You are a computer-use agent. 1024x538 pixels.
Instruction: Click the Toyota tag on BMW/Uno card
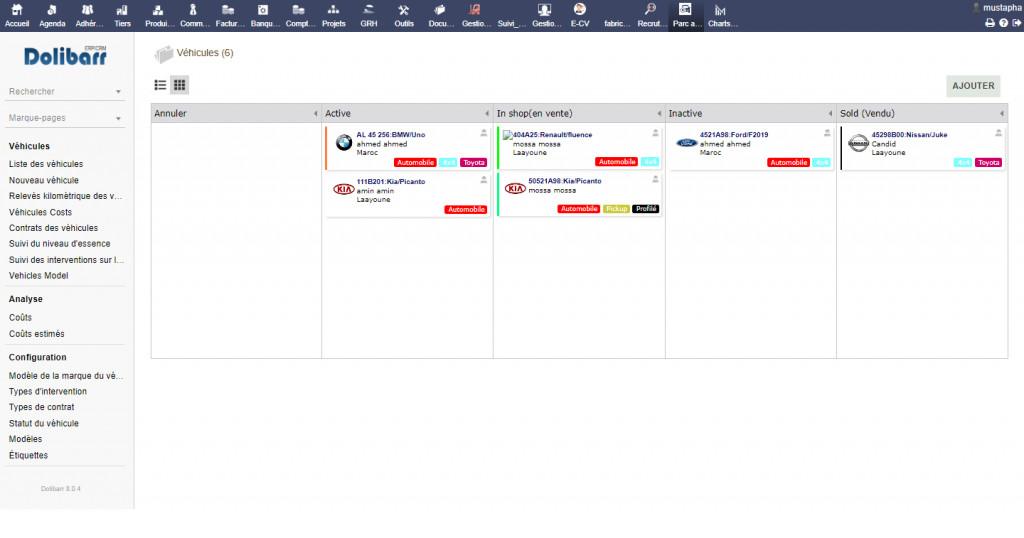(473, 163)
